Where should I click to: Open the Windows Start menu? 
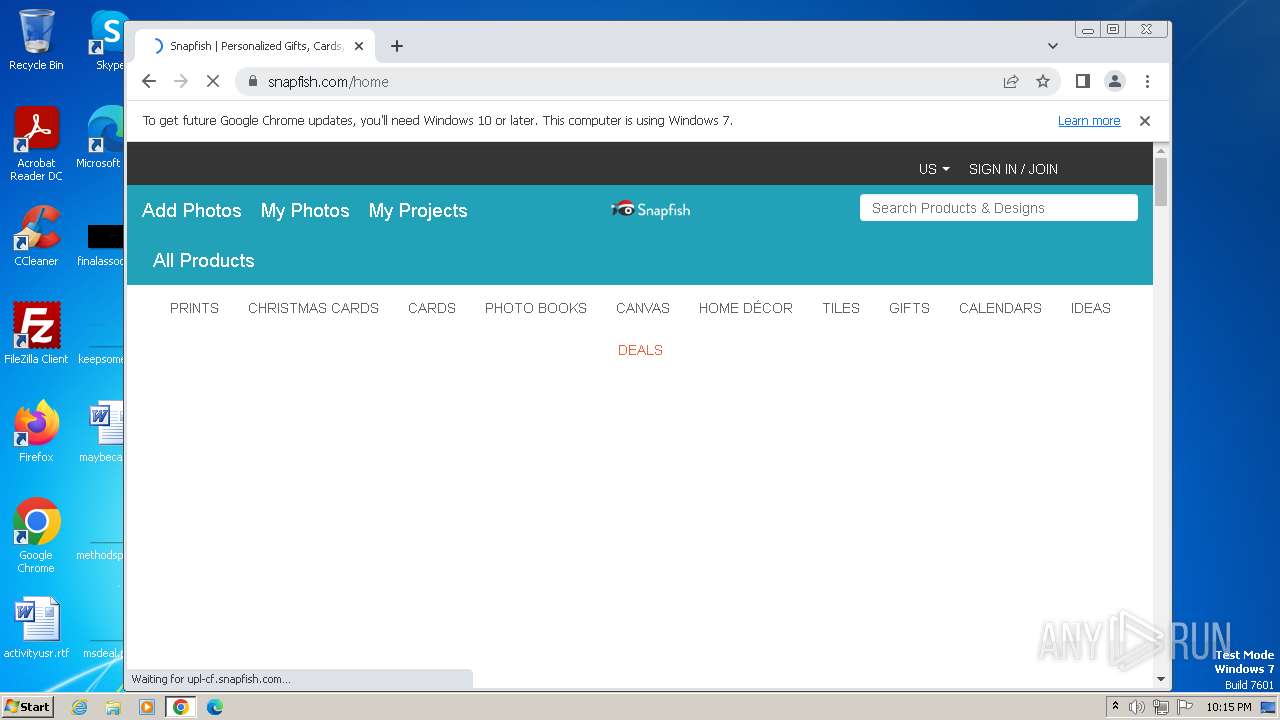coord(28,706)
